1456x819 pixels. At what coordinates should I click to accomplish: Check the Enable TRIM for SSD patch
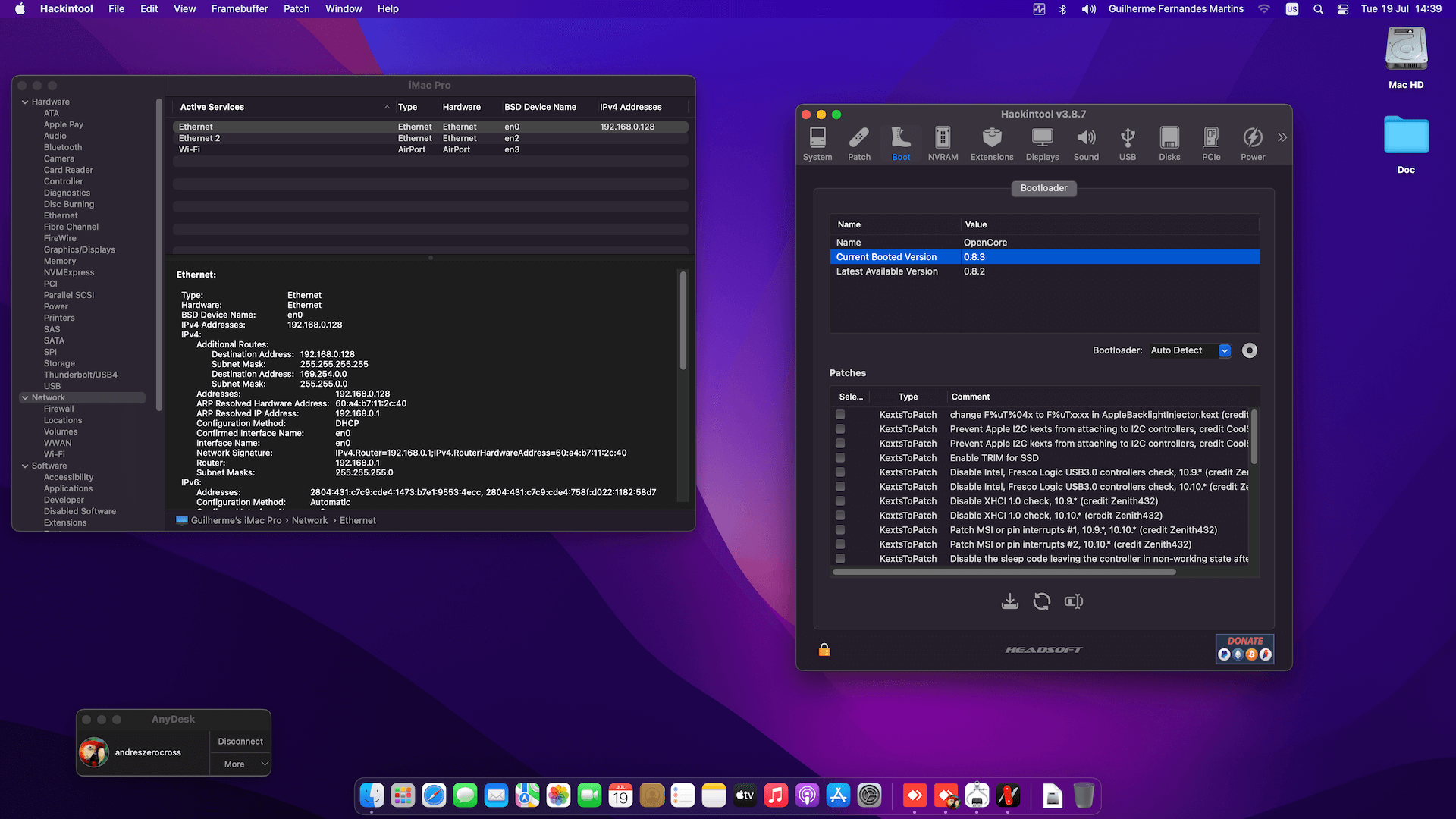pos(840,458)
